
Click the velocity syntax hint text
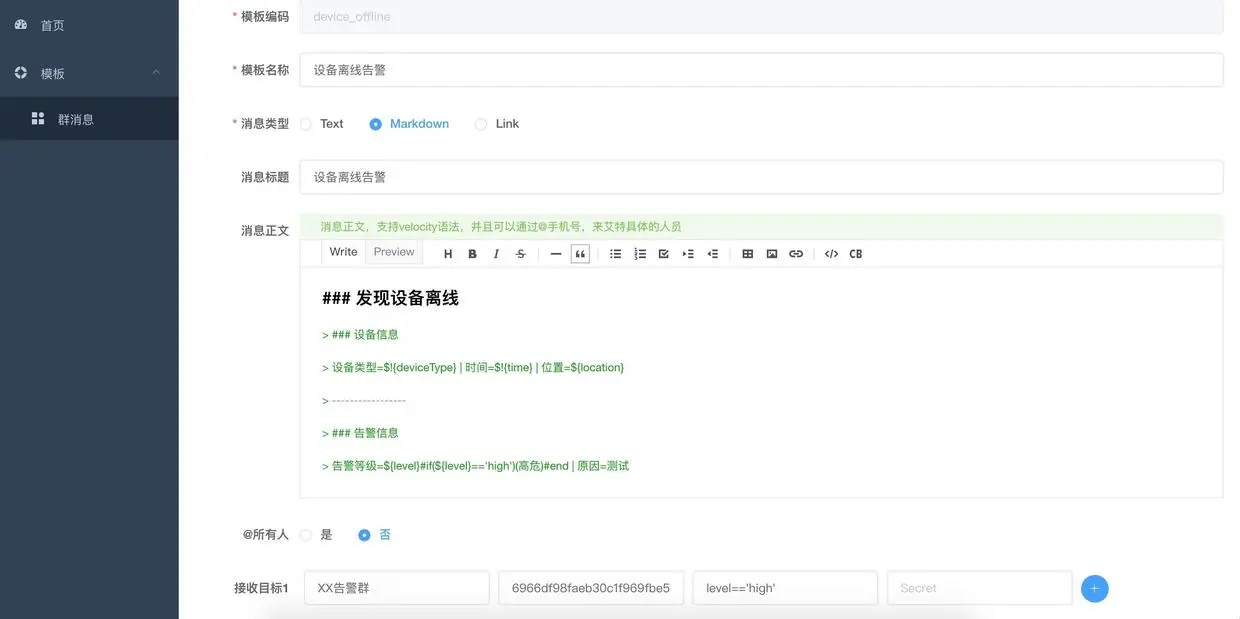click(x=501, y=227)
